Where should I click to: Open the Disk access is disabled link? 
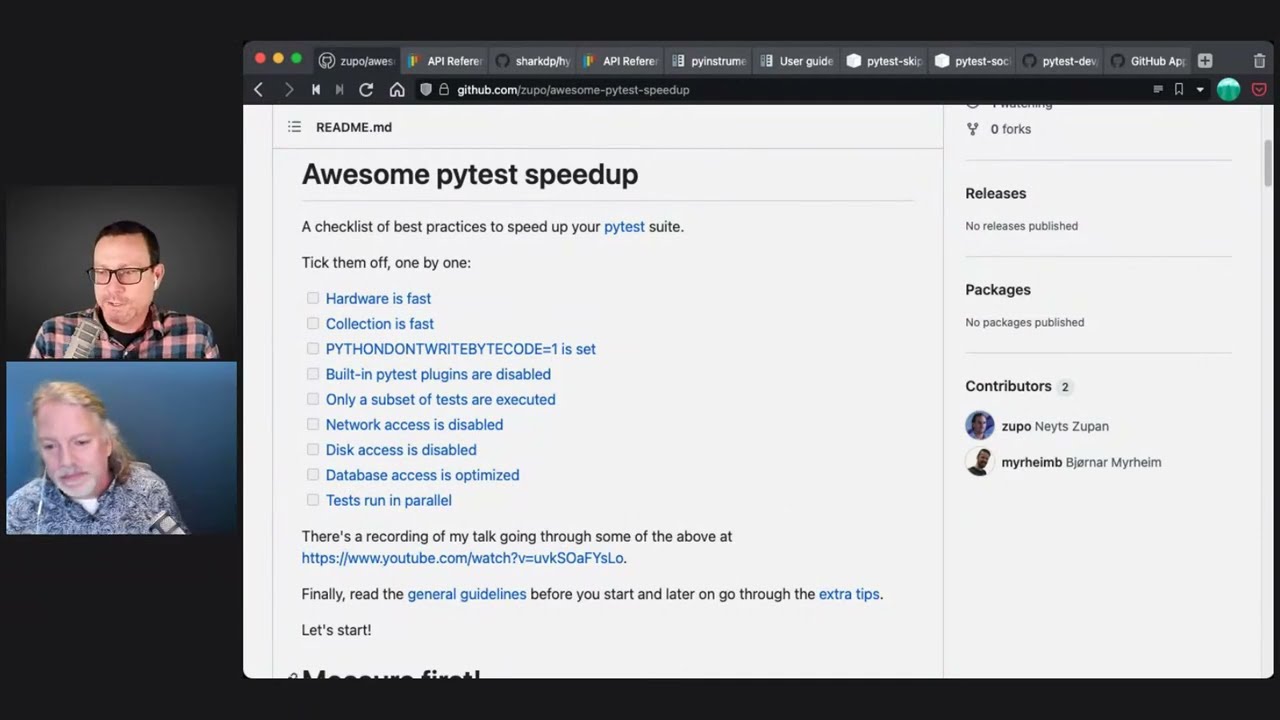(401, 450)
